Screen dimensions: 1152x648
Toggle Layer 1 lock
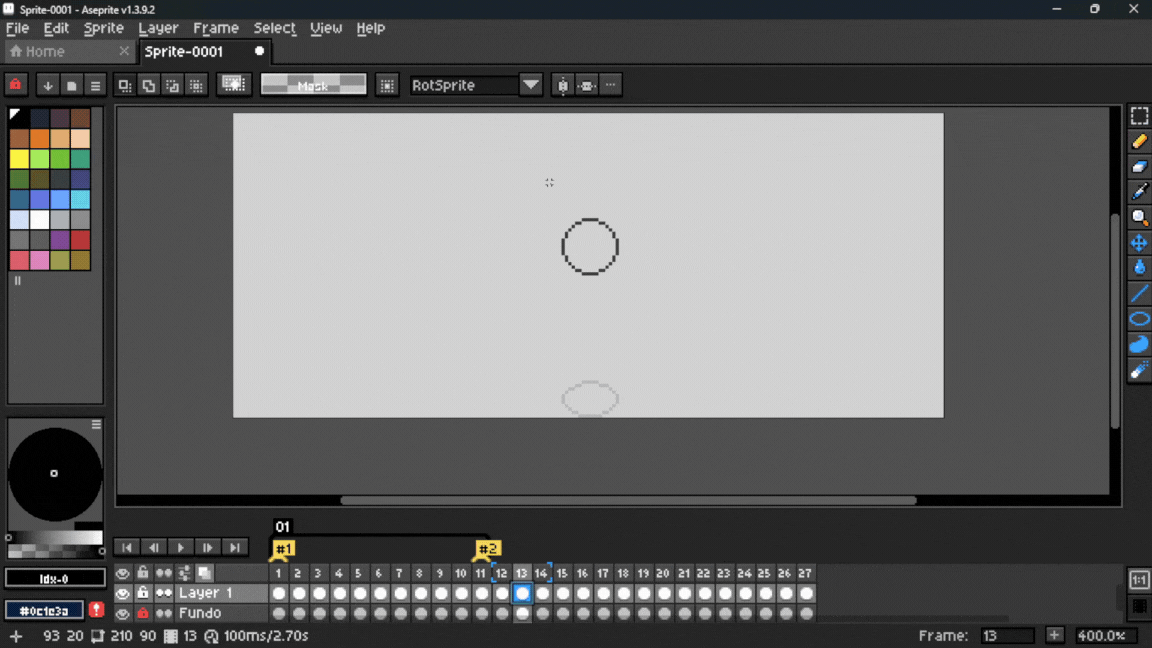[x=143, y=592]
